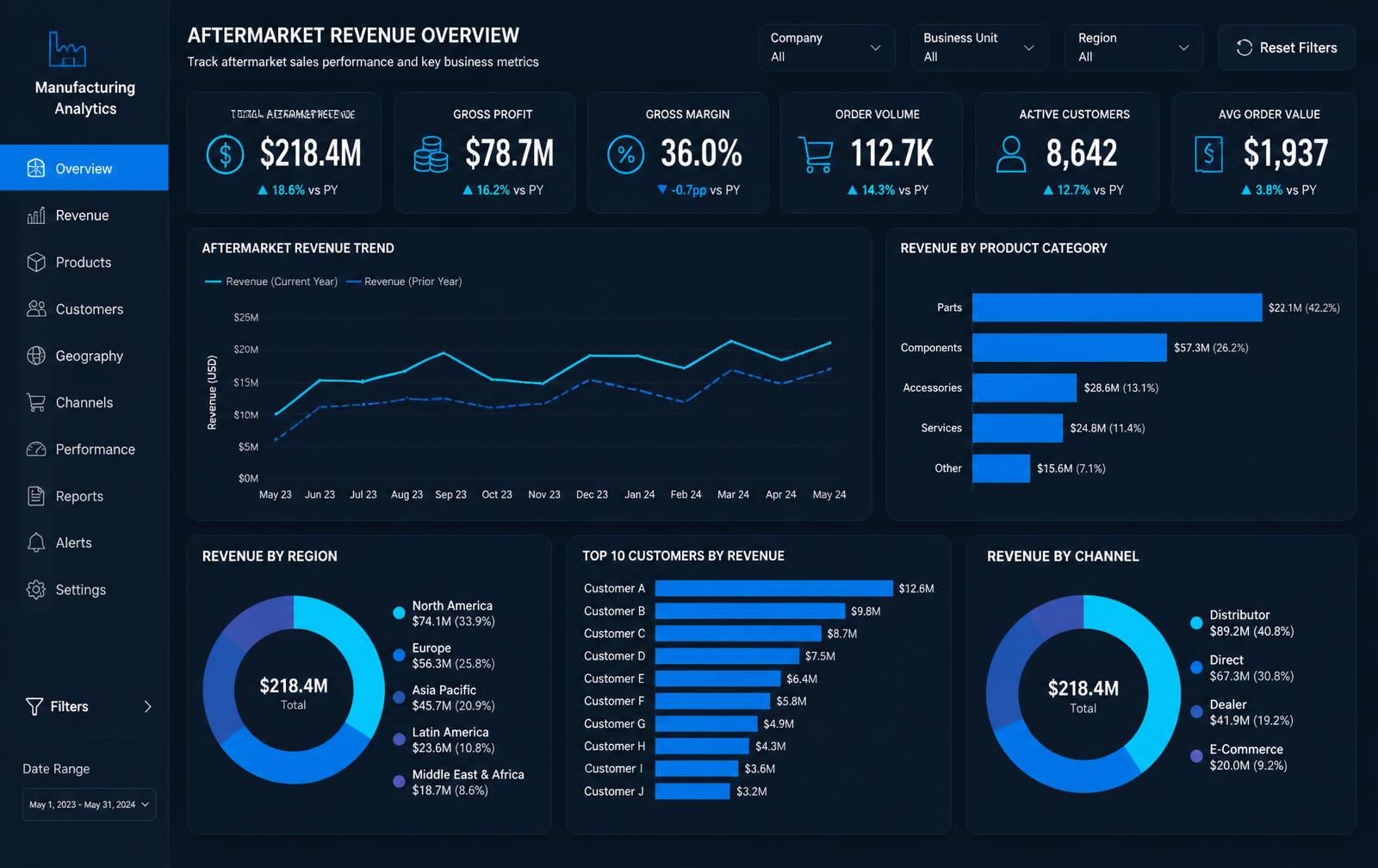
Task: Open the Settings page label
Action: coord(81,590)
